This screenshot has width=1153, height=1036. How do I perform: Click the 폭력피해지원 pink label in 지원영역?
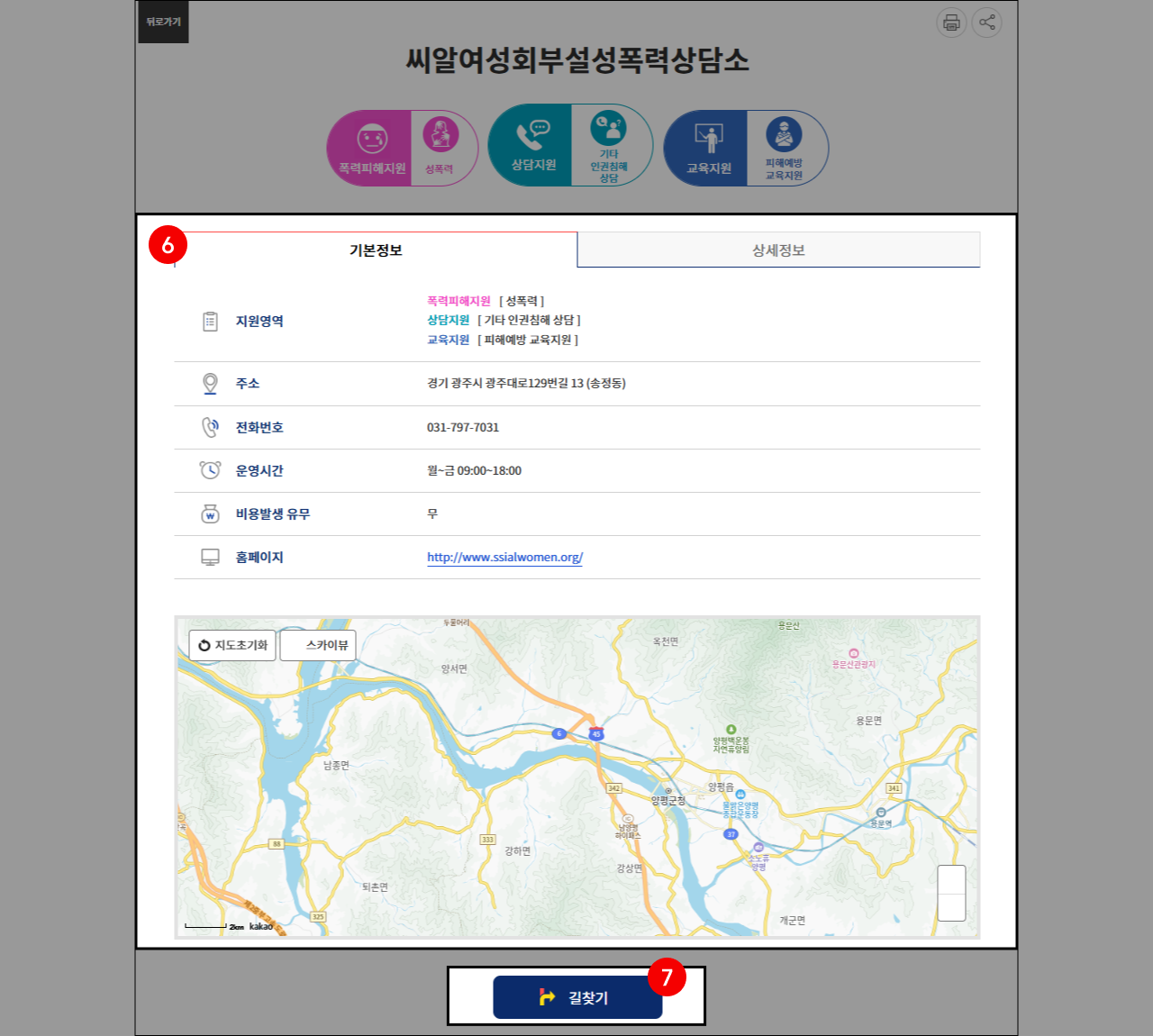tap(458, 301)
